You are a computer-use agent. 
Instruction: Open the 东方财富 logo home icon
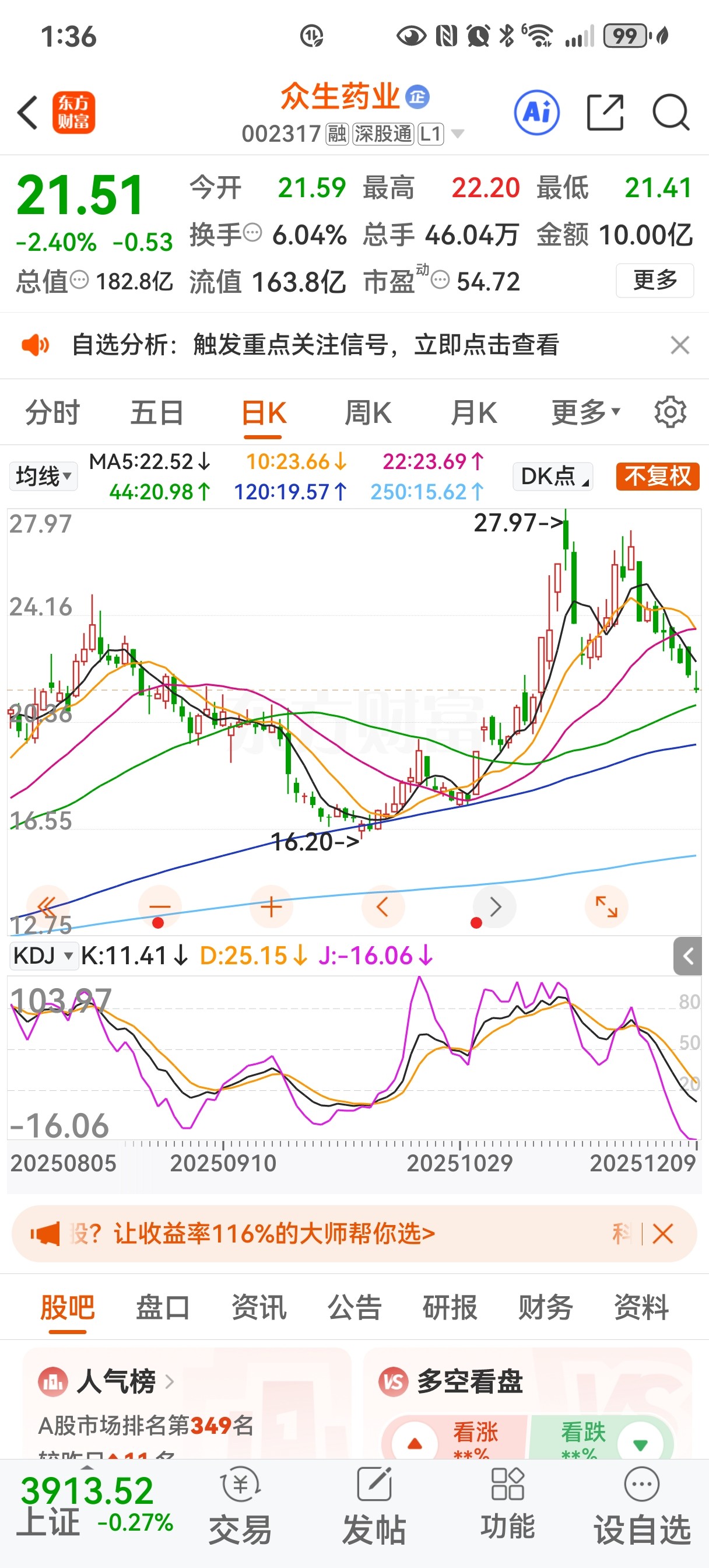tap(73, 113)
